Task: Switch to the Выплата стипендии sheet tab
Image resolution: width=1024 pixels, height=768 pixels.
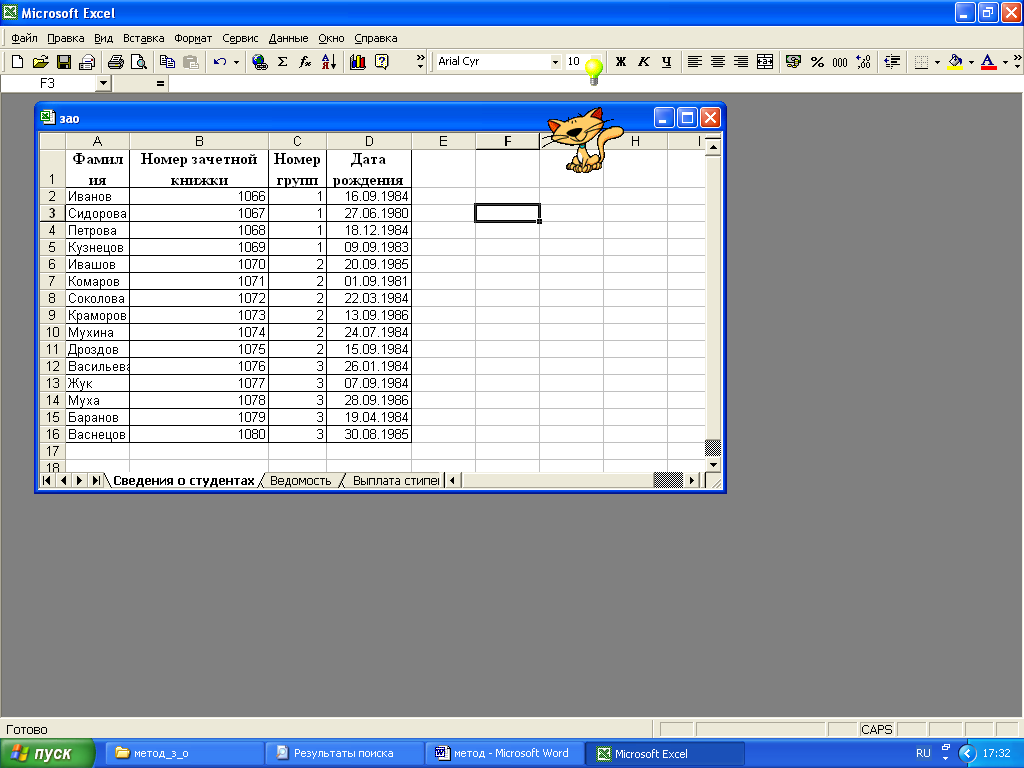Action: click(x=395, y=481)
